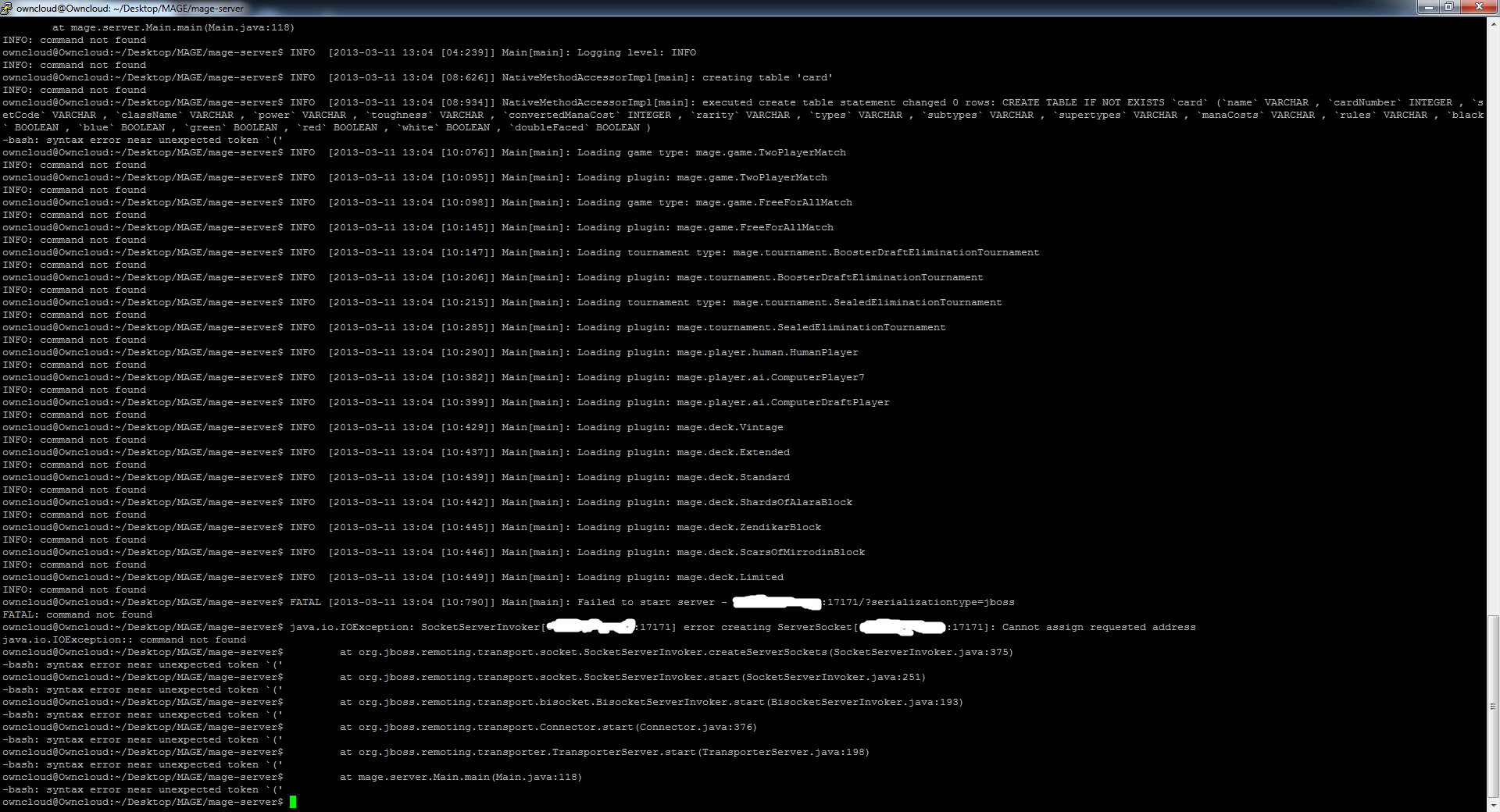The width and height of the screenshot is (1500, 812).
Task: Click the PuTTY icon in the title bar
Action: 7,8
